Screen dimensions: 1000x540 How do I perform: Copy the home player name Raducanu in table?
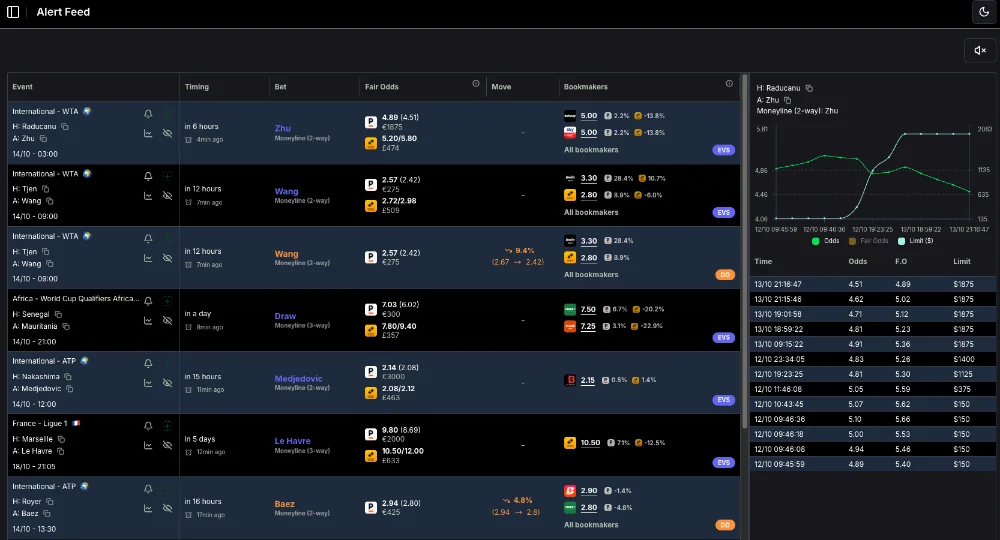point(65,127)
